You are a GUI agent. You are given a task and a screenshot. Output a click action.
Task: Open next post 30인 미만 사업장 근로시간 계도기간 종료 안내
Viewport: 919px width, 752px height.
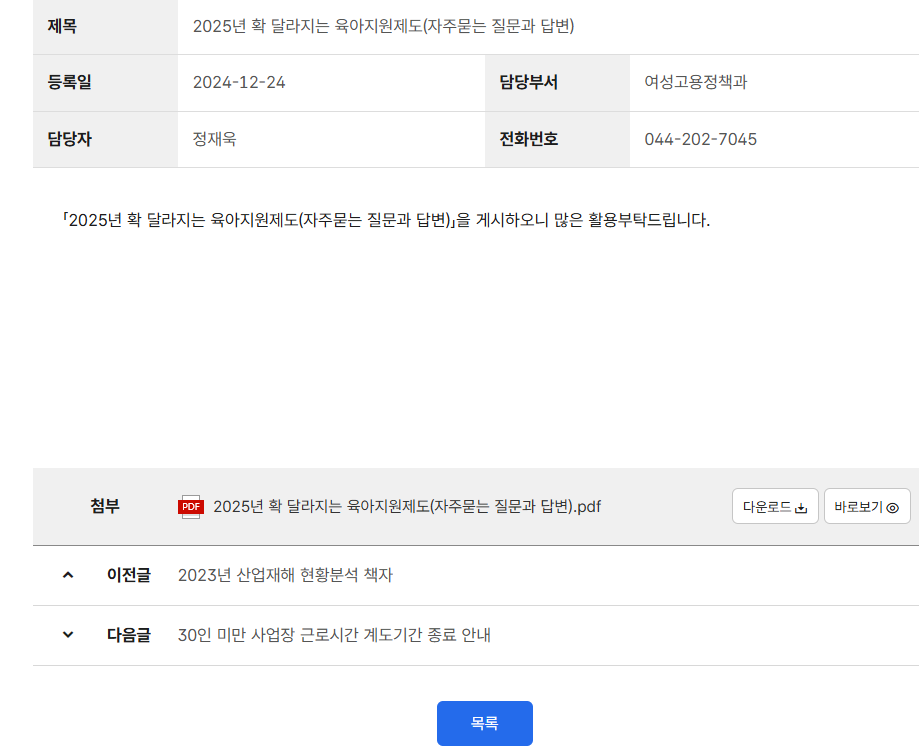pos(334,635)
